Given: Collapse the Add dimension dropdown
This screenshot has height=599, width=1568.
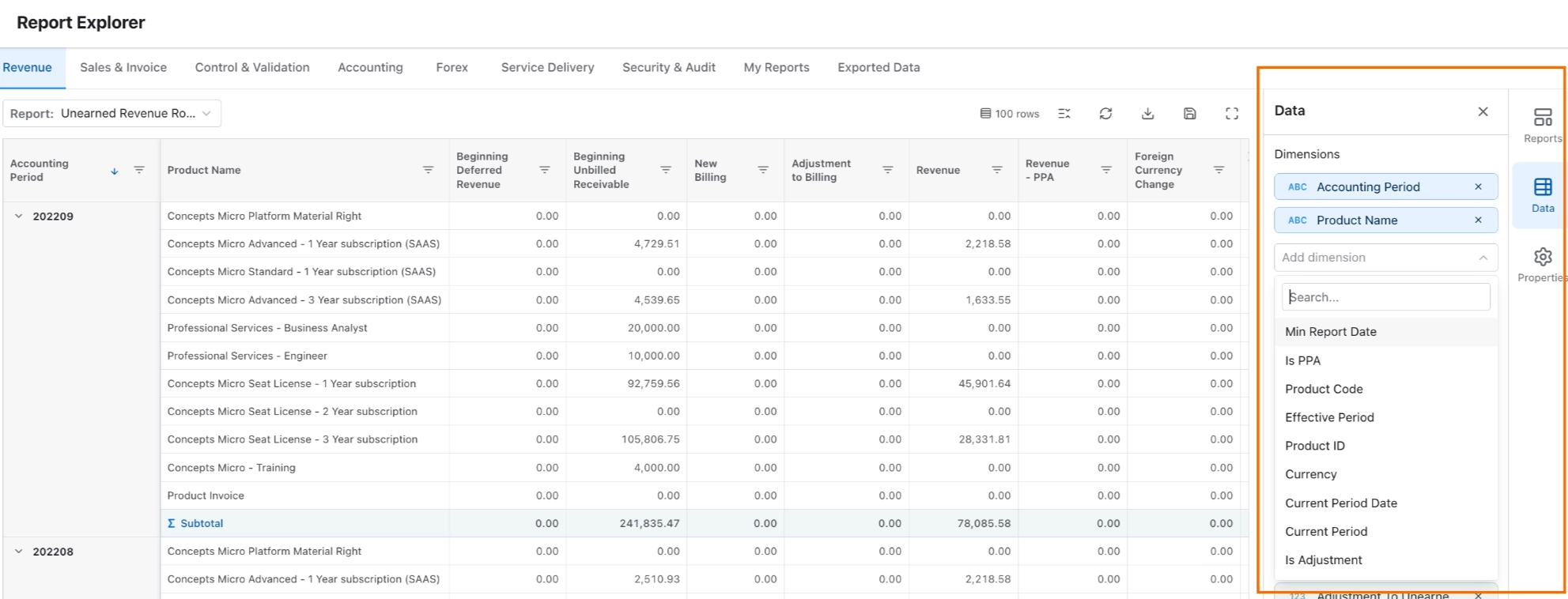Looking at the screenshot, I should click(1483, 258).
